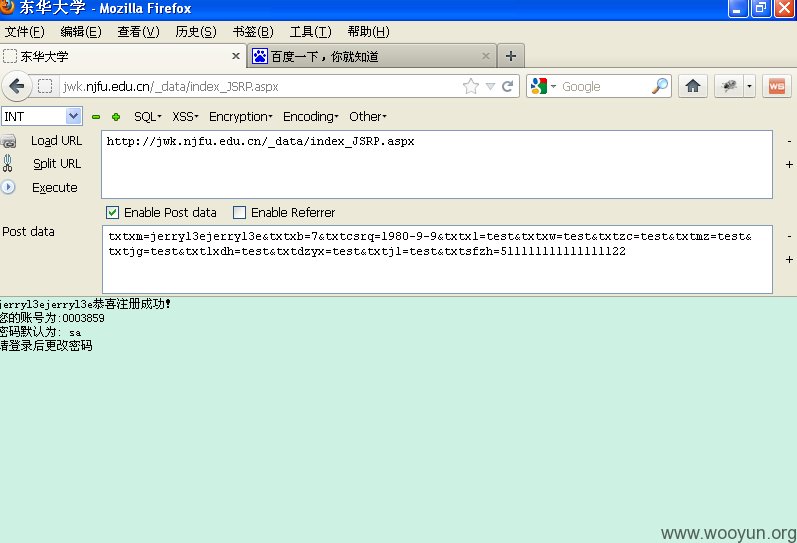Click the magnifier search icon
This screenshot has height=543, width=797.
tap(660, 86)
